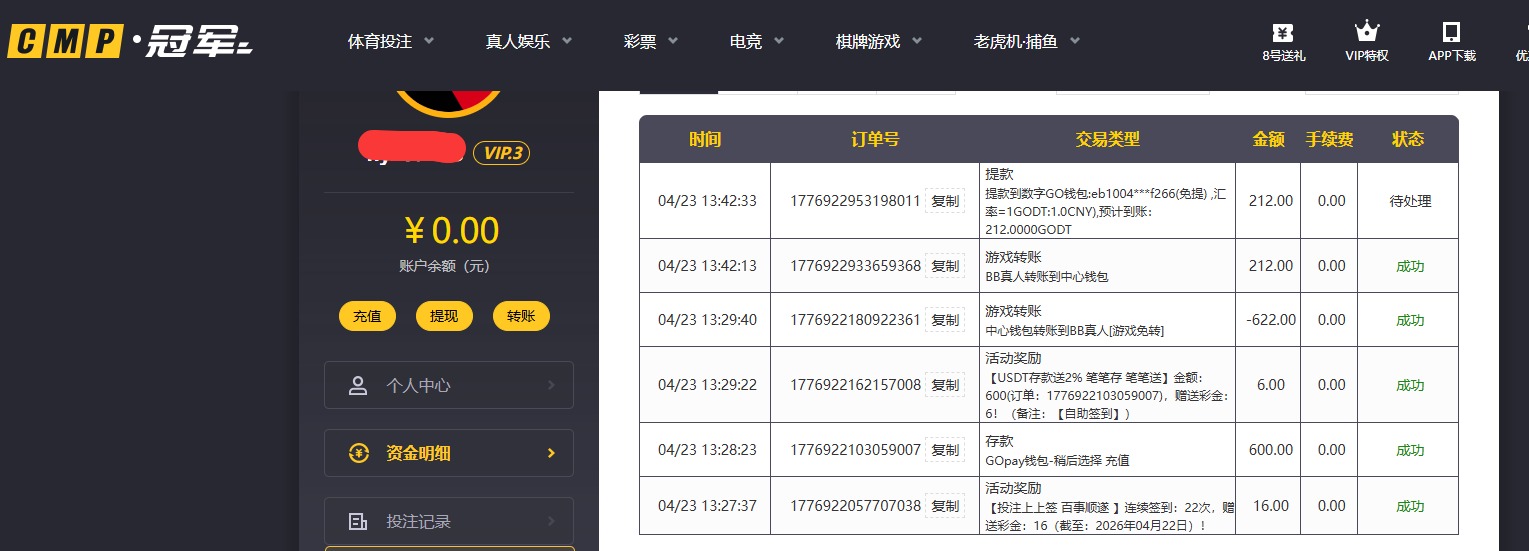1529x551 pixels.
Task: Click the 04/23 13:29:40 time cell
Action: (707, 320)
